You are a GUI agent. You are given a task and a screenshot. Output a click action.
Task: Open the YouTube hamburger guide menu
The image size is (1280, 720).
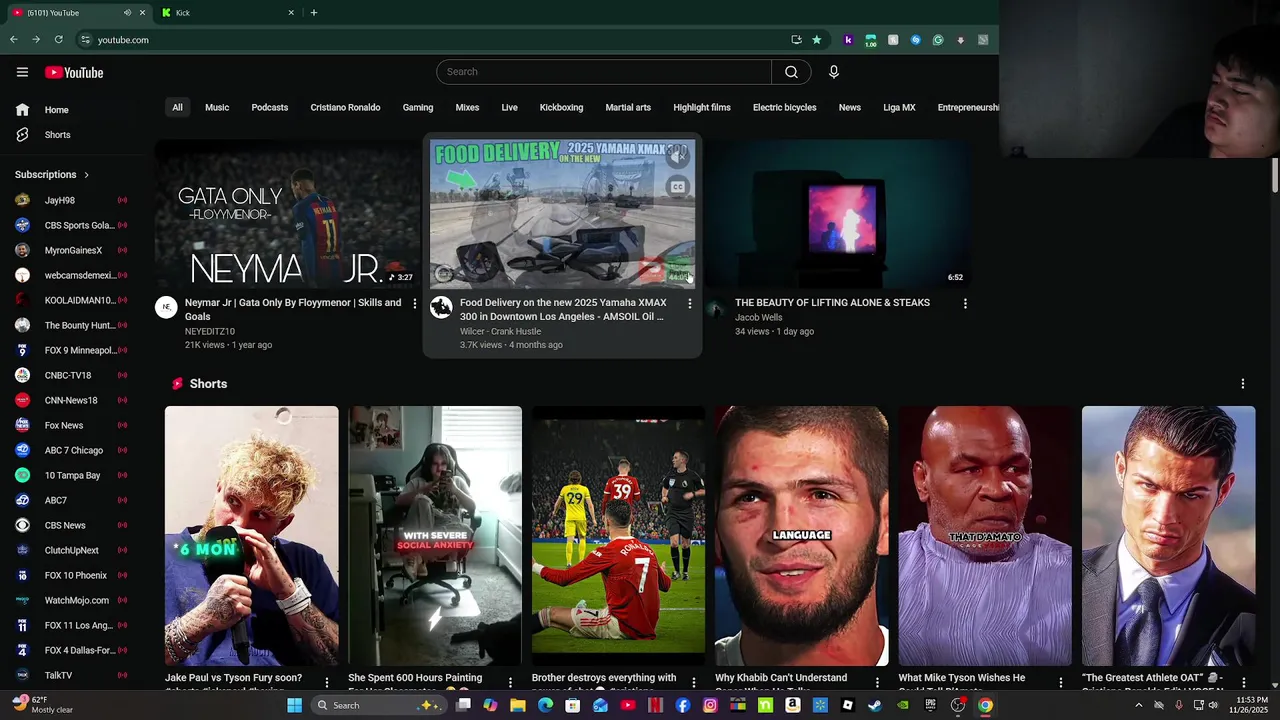22,72
